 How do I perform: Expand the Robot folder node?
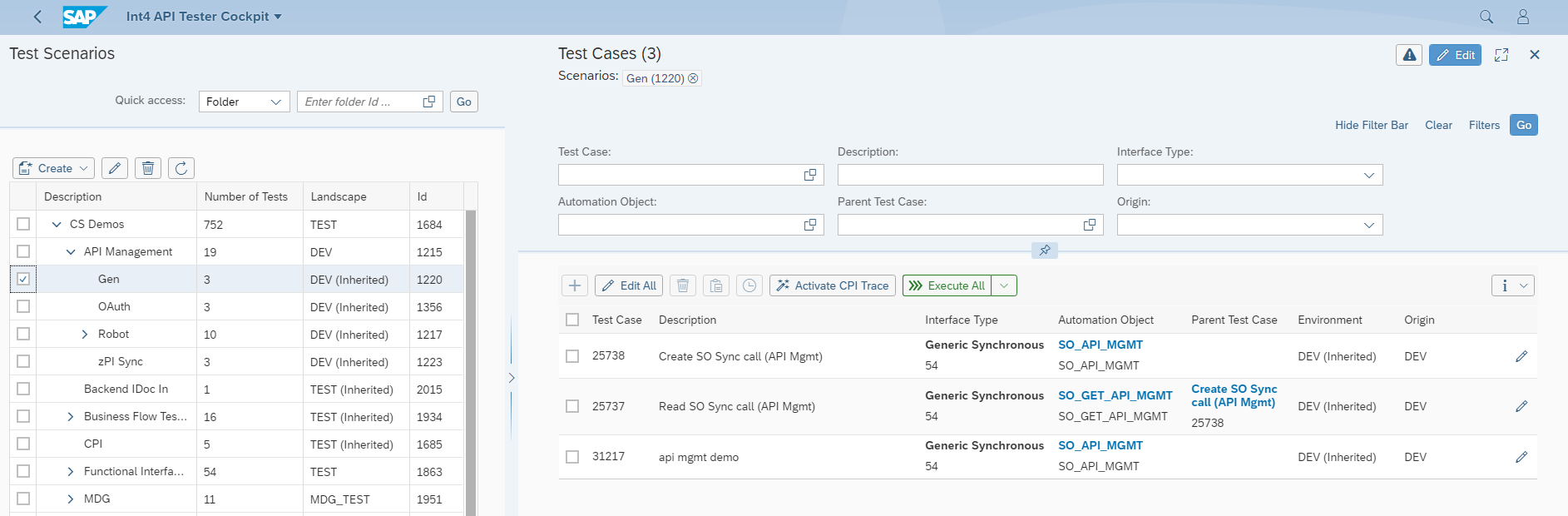(x=84, y=334)
